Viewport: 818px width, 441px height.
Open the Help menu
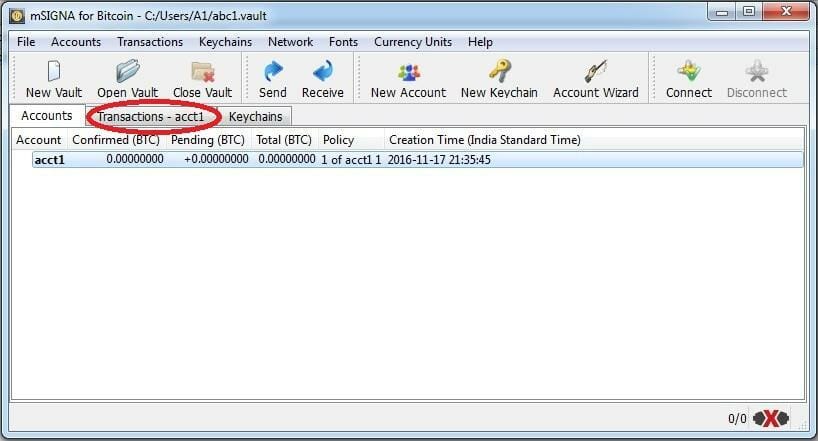pos(480,42)
